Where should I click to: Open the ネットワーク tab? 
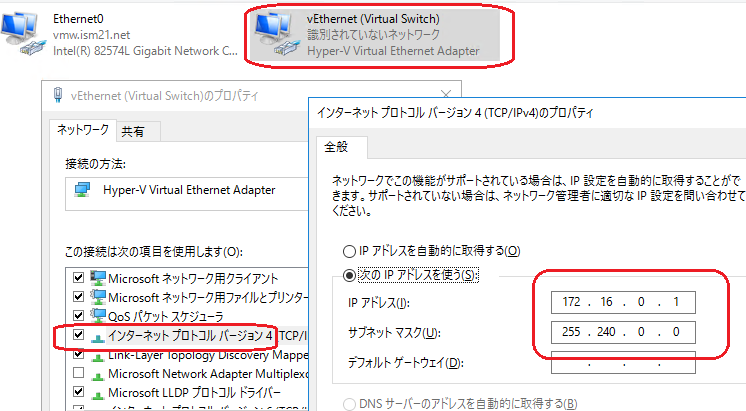tap(82, 131)
